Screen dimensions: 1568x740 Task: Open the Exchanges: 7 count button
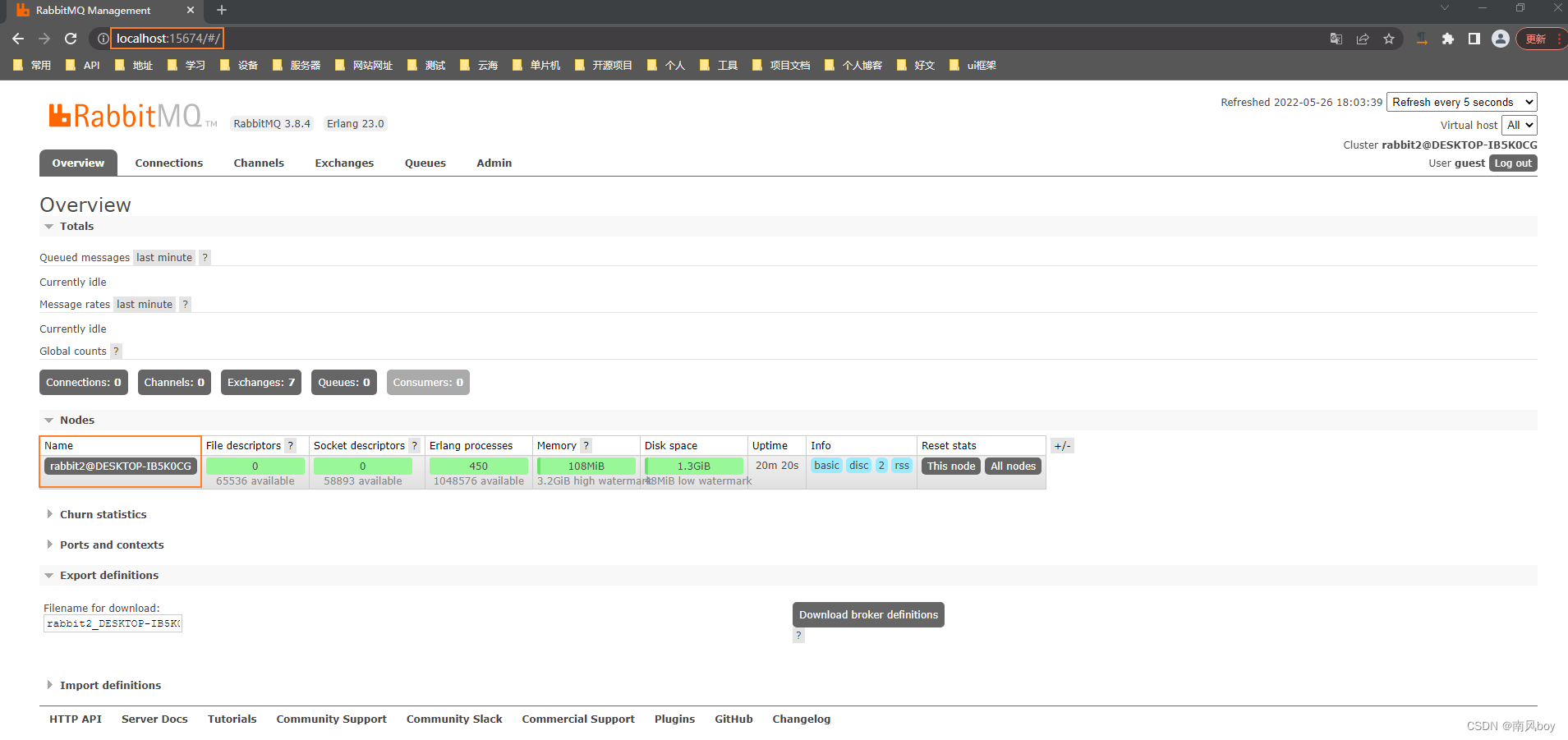click(261, 382)
